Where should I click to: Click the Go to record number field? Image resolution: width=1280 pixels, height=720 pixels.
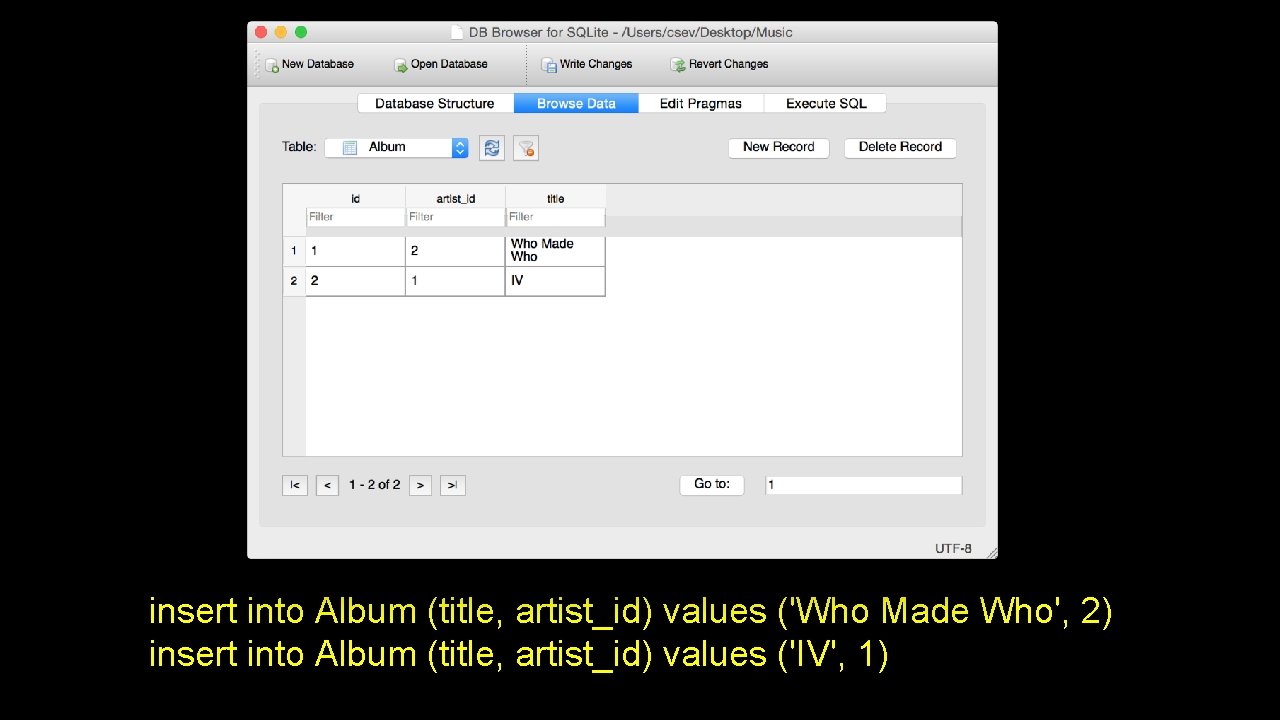click(864, 485)
